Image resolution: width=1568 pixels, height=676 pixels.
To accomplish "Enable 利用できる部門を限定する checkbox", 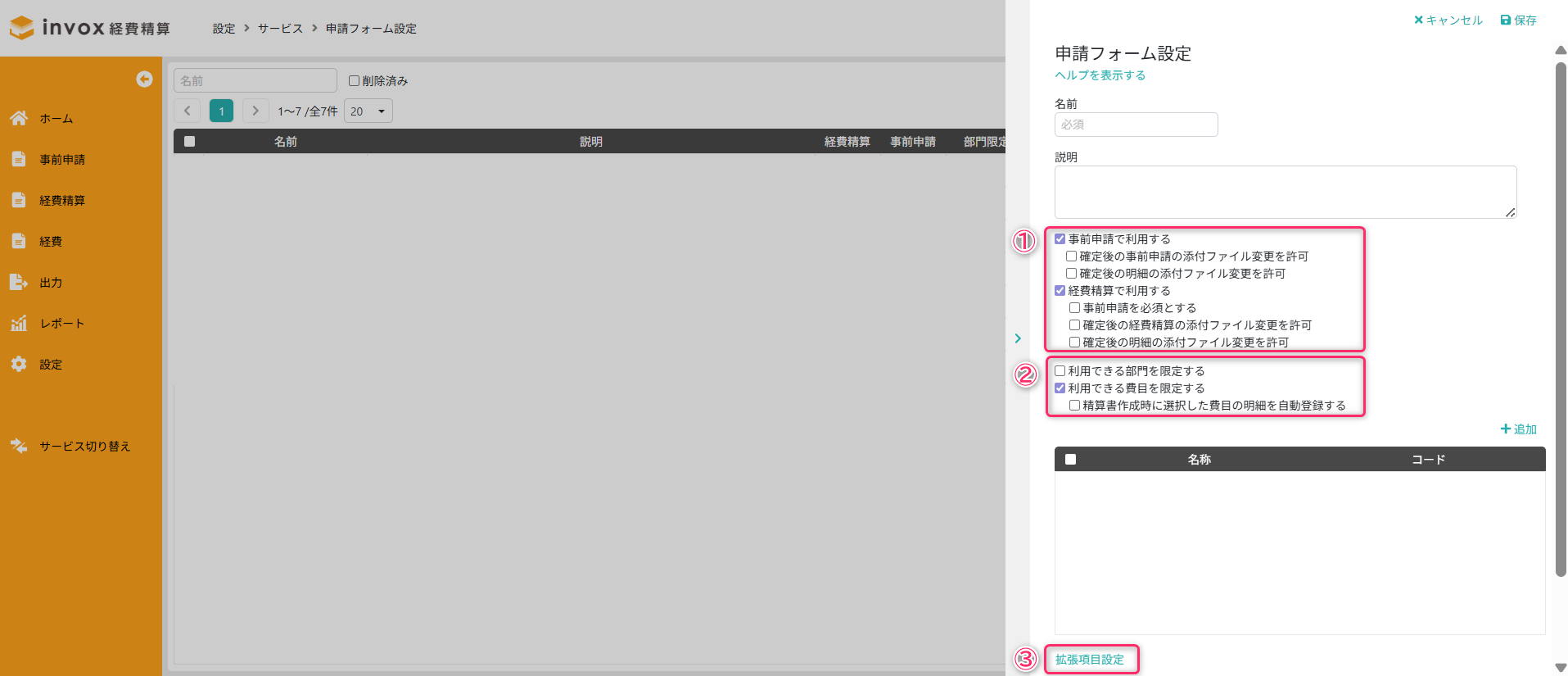I will [x=1060, y=371].
